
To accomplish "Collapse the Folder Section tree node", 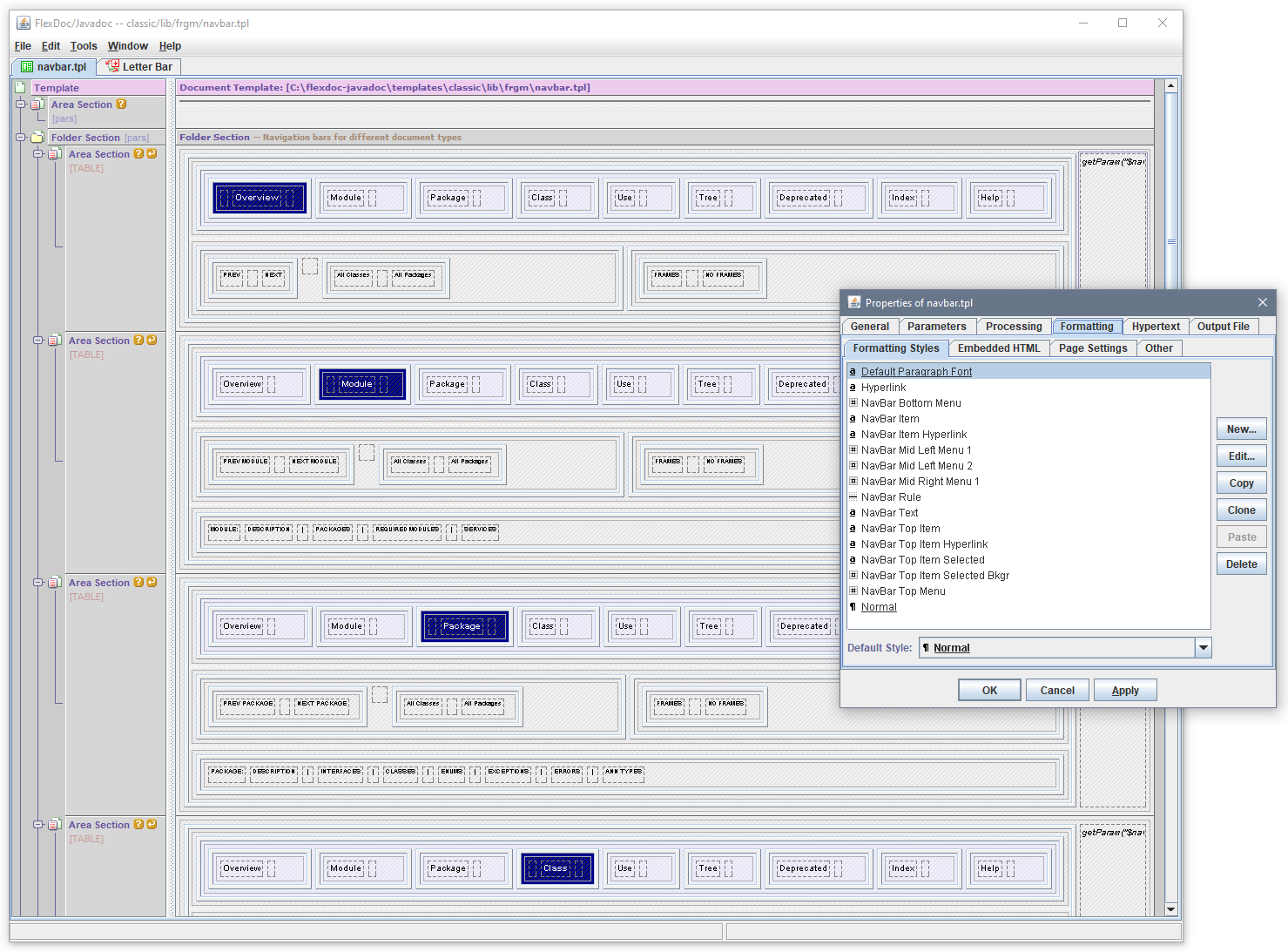I will pos(21,138).
